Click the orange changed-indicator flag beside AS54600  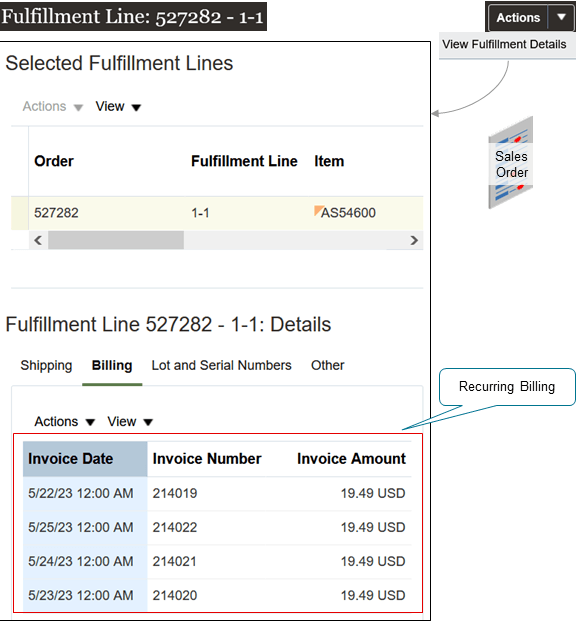point(318,210)
